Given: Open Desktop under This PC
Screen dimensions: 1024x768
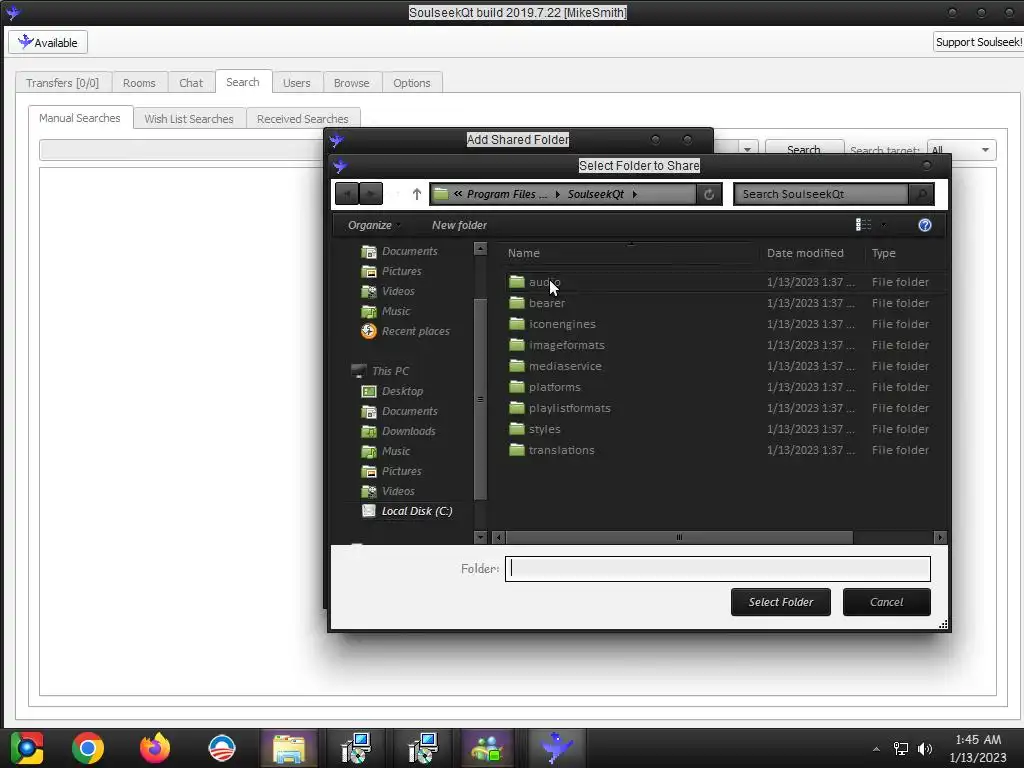Looking at the screenshot, I should point(392,391).
